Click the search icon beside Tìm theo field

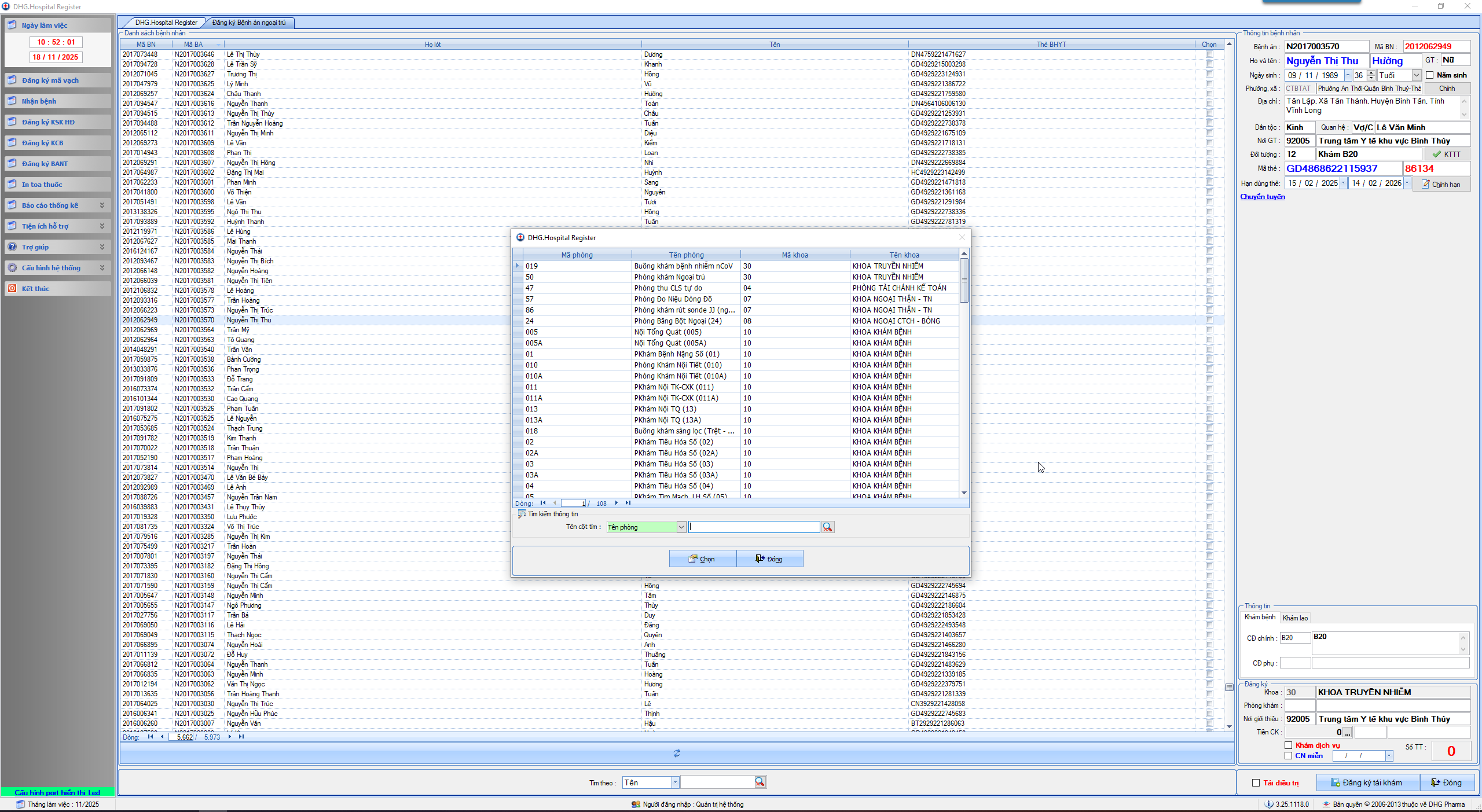coord(760,782)
